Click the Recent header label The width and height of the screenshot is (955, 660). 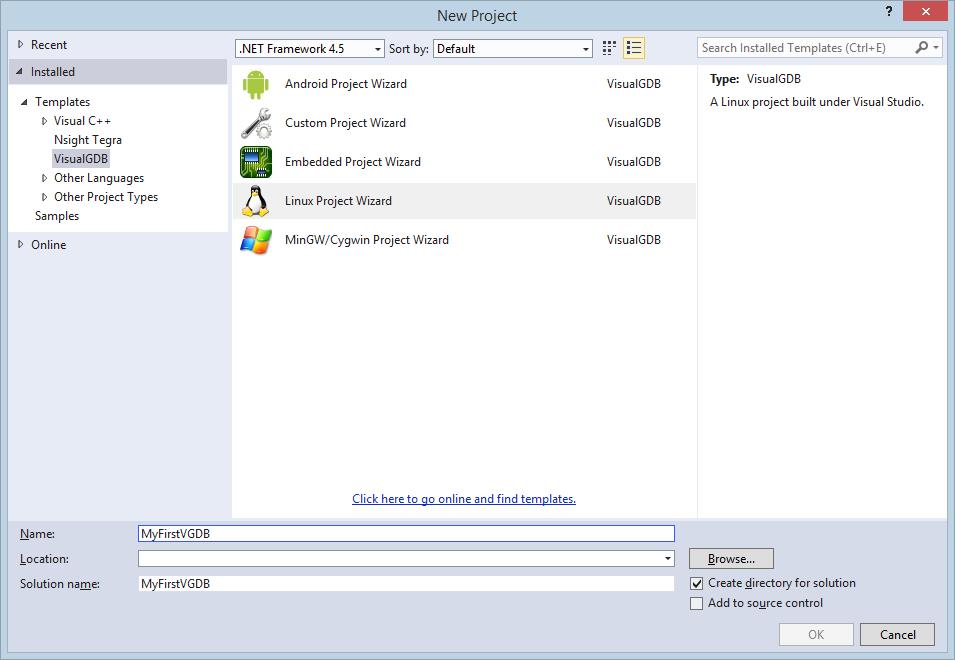[49, 44]
